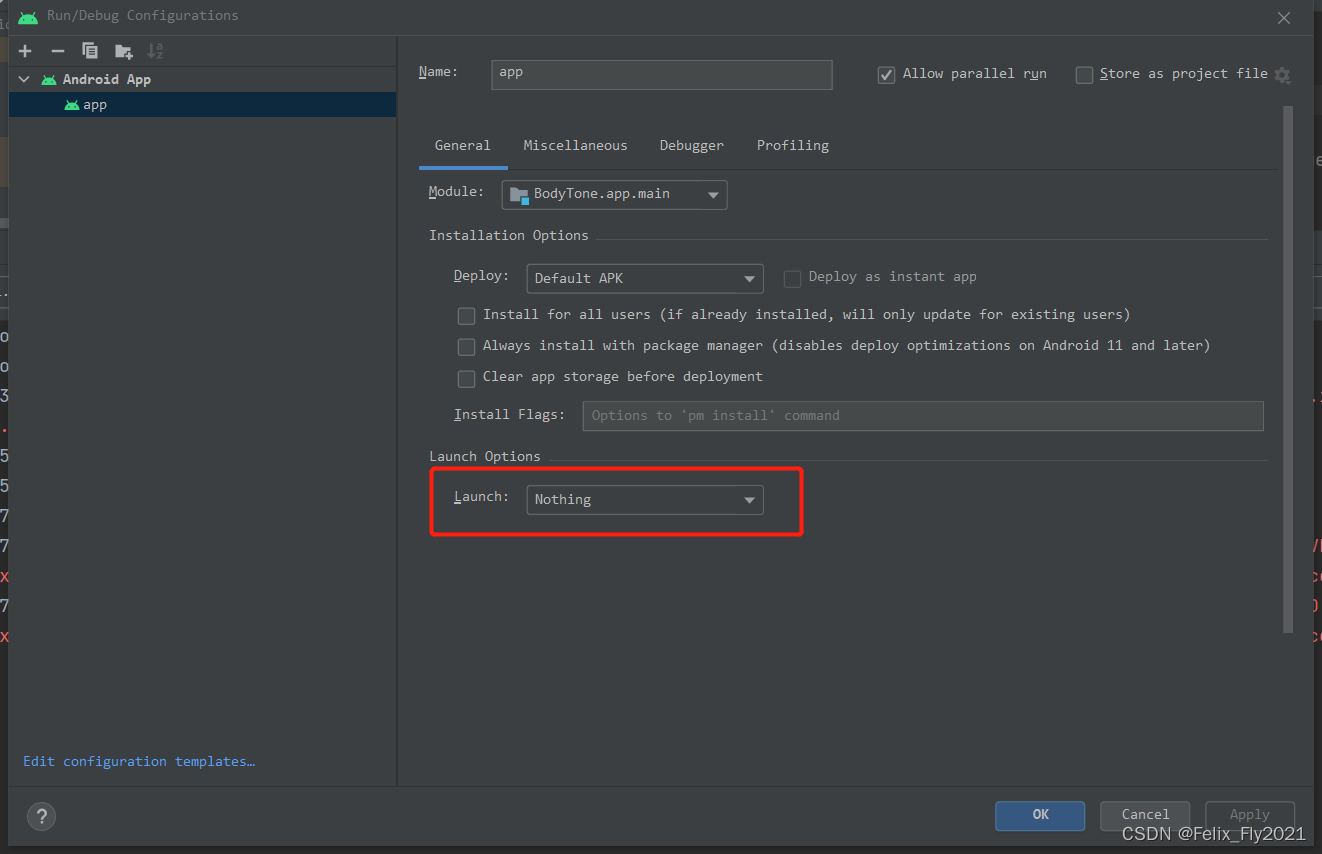Add a new run configuration
This screenshot has width=1322, height=854.
[24, 50]
